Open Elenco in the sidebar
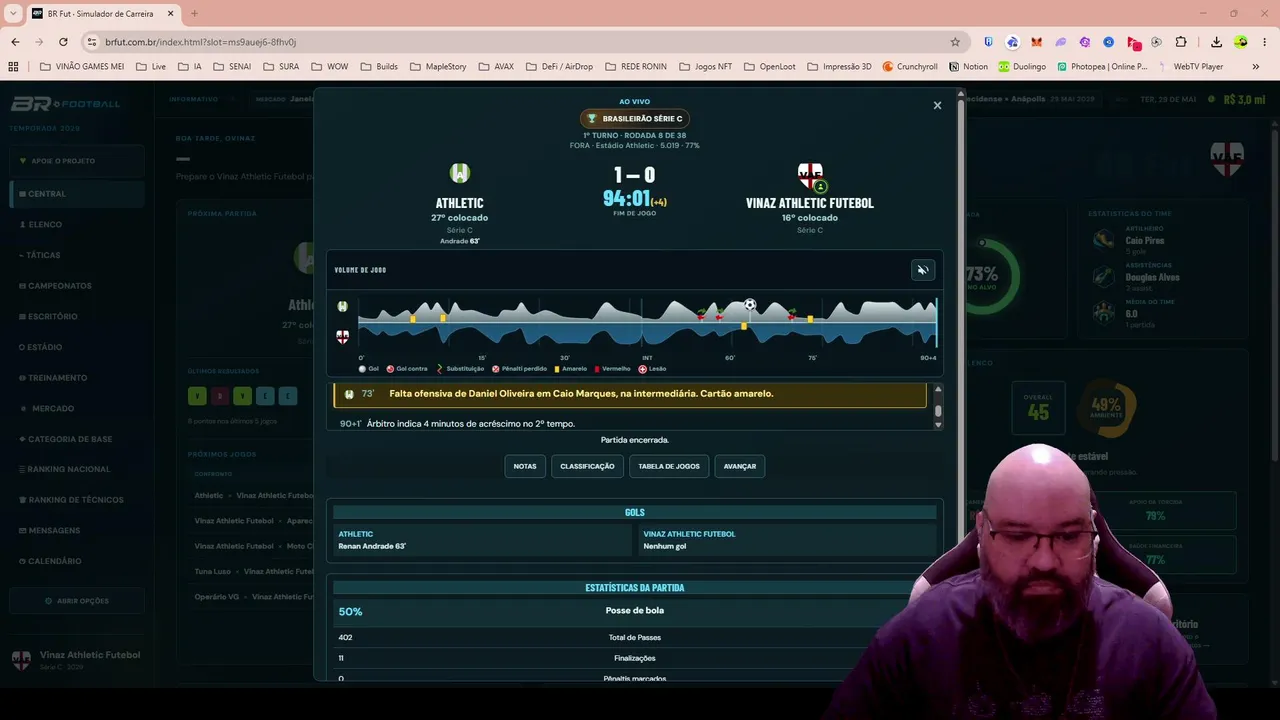1280x720 pixels. [77, 225]
